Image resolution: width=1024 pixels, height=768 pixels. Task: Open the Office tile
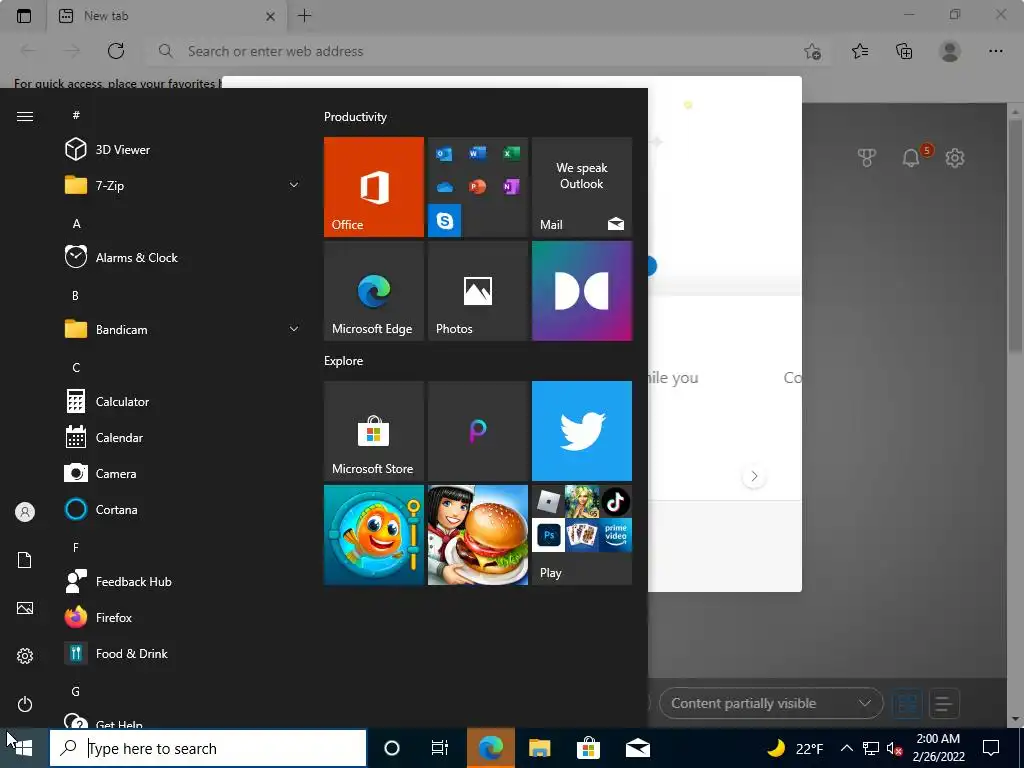pyautogui.click(x=374, y=187)
